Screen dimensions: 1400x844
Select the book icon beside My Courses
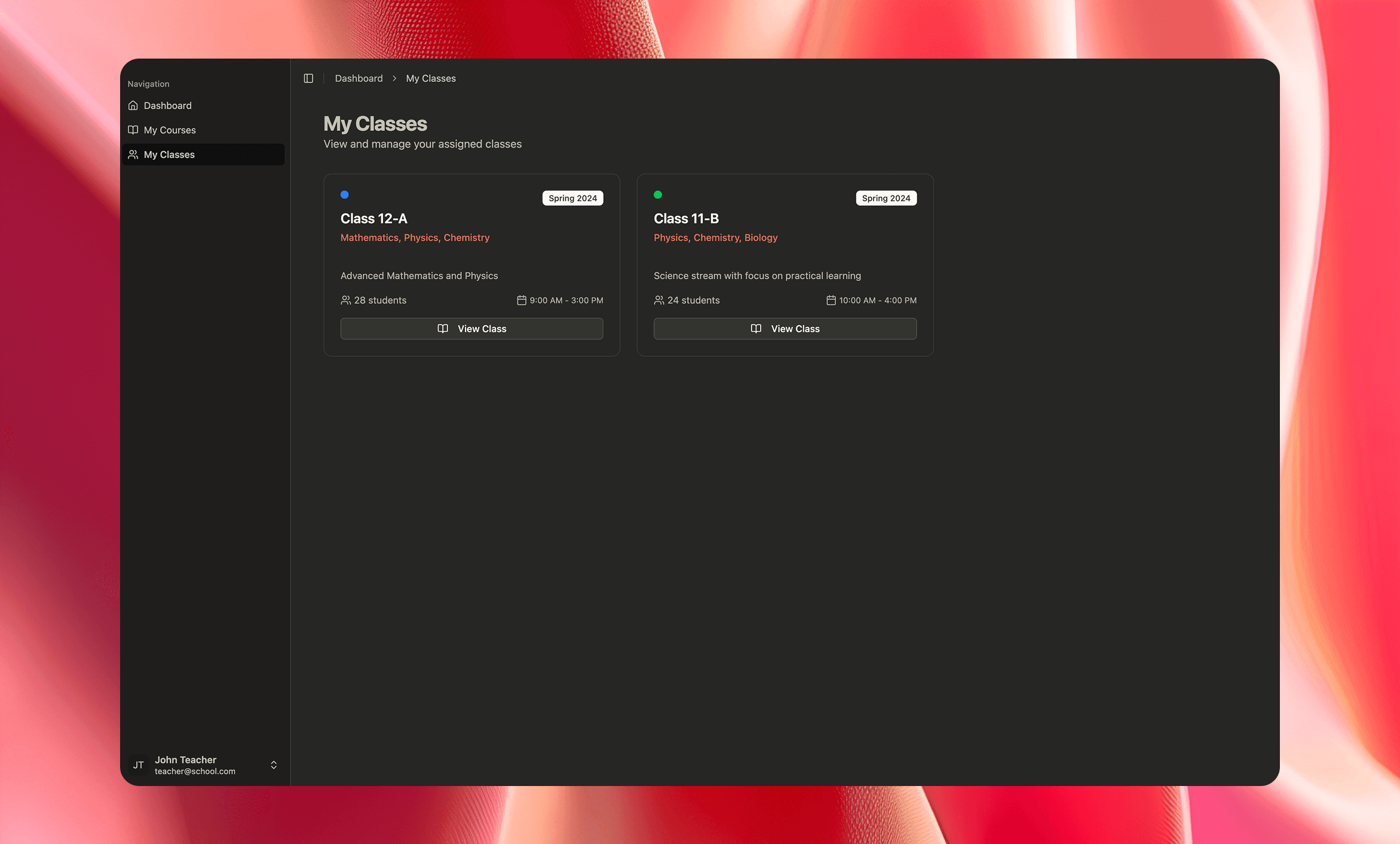[x=133, y=130]
